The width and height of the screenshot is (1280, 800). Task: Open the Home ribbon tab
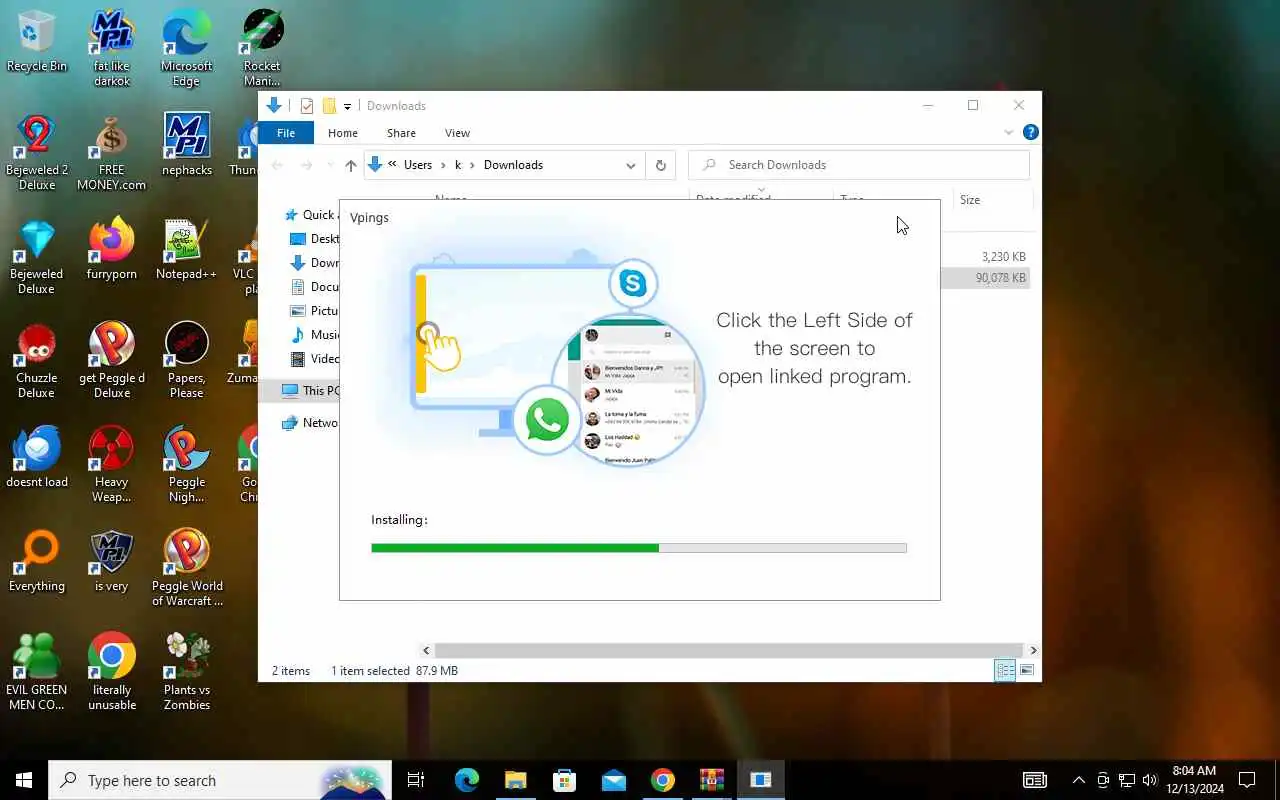point(343,133)
